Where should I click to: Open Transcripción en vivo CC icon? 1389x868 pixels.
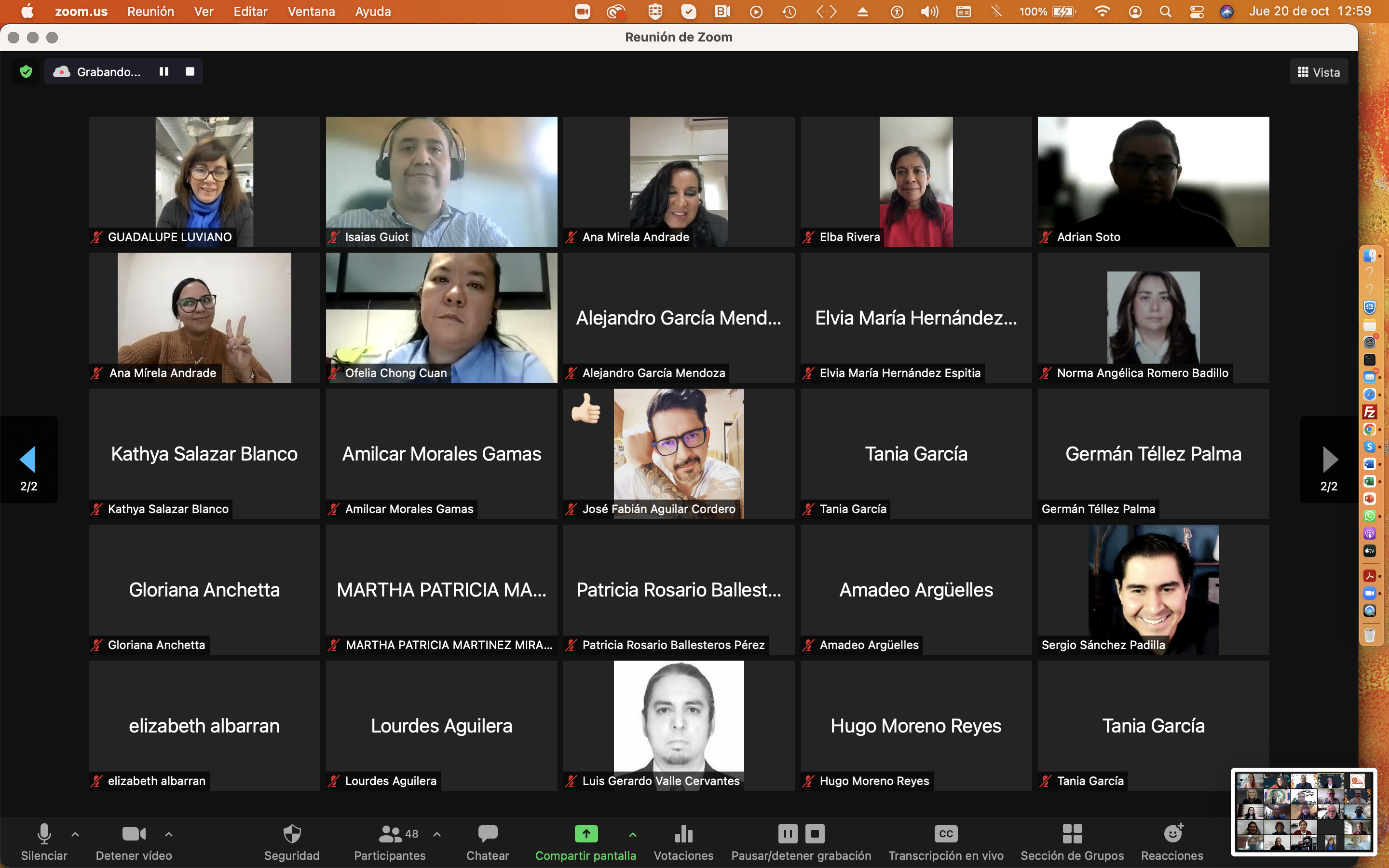click(x=945, y=834)
